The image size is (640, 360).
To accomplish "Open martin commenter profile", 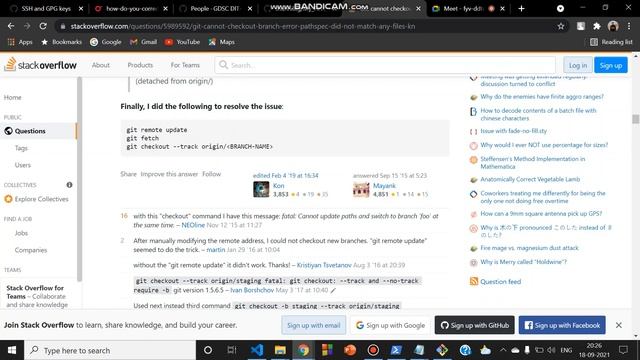I will click(216, 249).
